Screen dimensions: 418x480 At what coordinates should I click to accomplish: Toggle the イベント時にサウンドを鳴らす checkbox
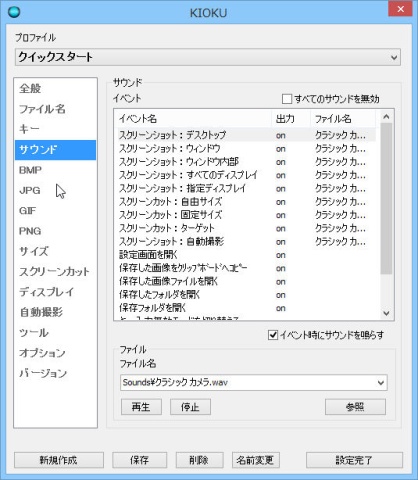coord(273,335)
